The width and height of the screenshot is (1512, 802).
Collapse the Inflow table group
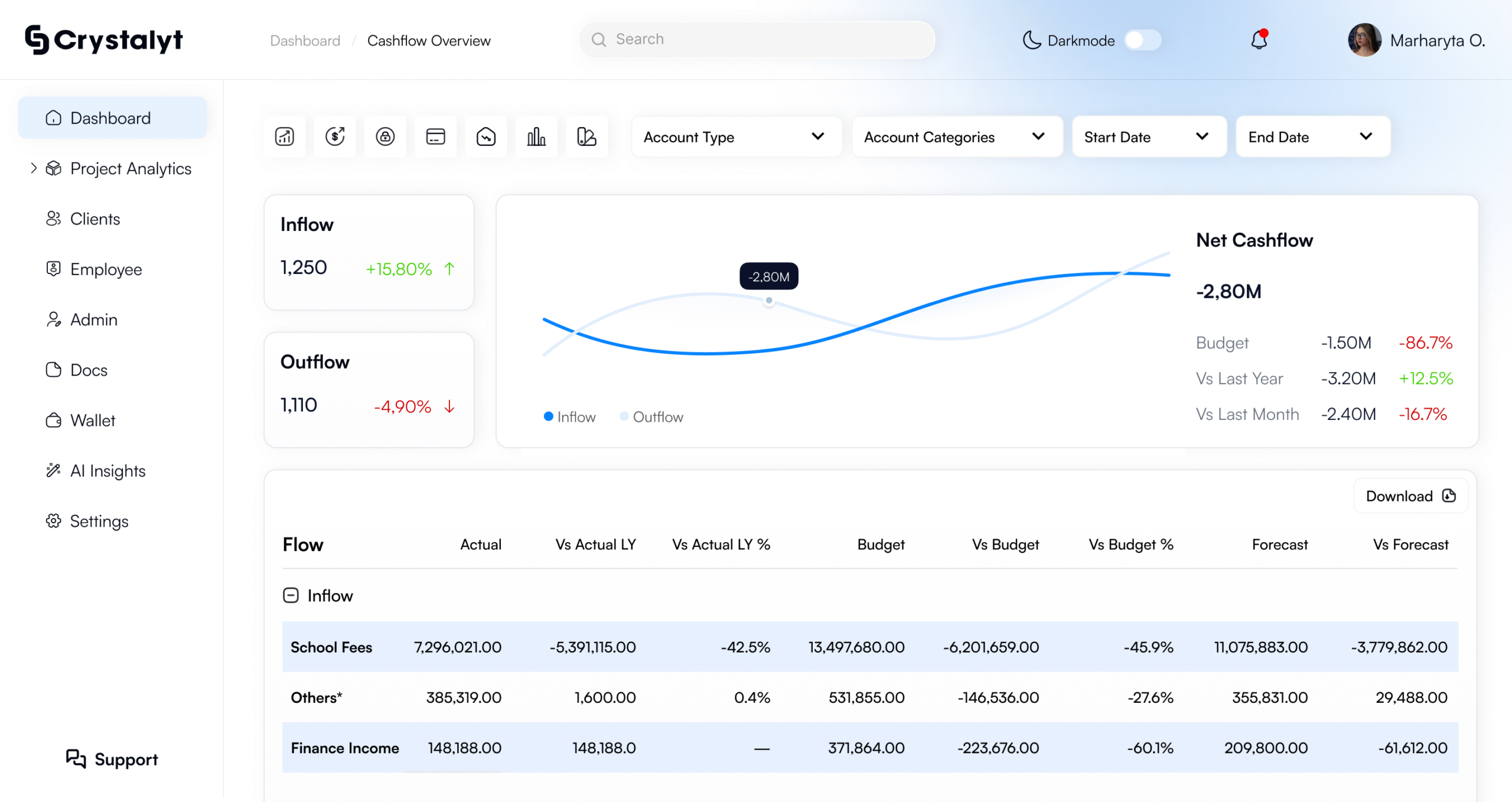[x=291, y=595]
